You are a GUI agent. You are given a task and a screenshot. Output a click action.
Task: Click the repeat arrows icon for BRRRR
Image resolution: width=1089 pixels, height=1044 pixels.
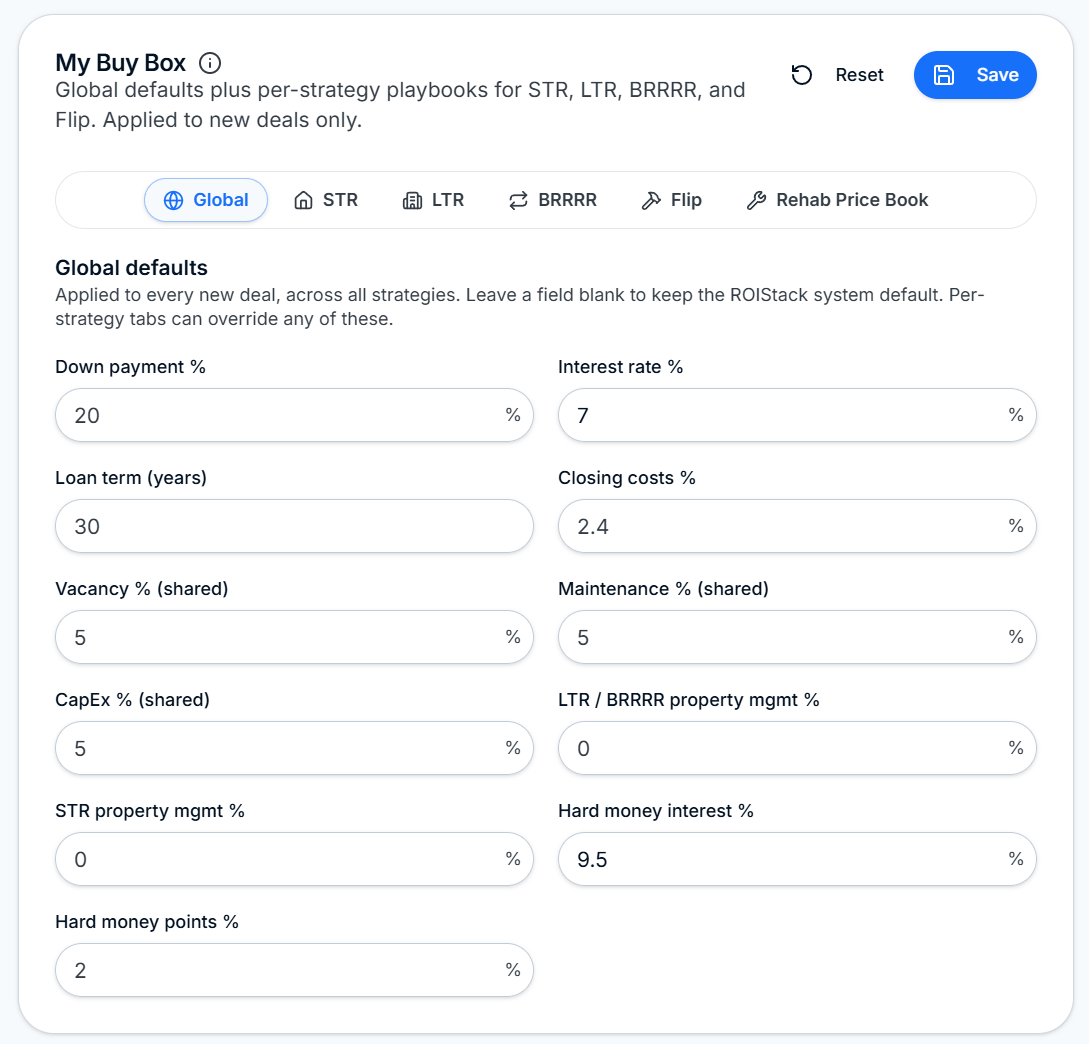pyautogui.click(x=518, y=201)
